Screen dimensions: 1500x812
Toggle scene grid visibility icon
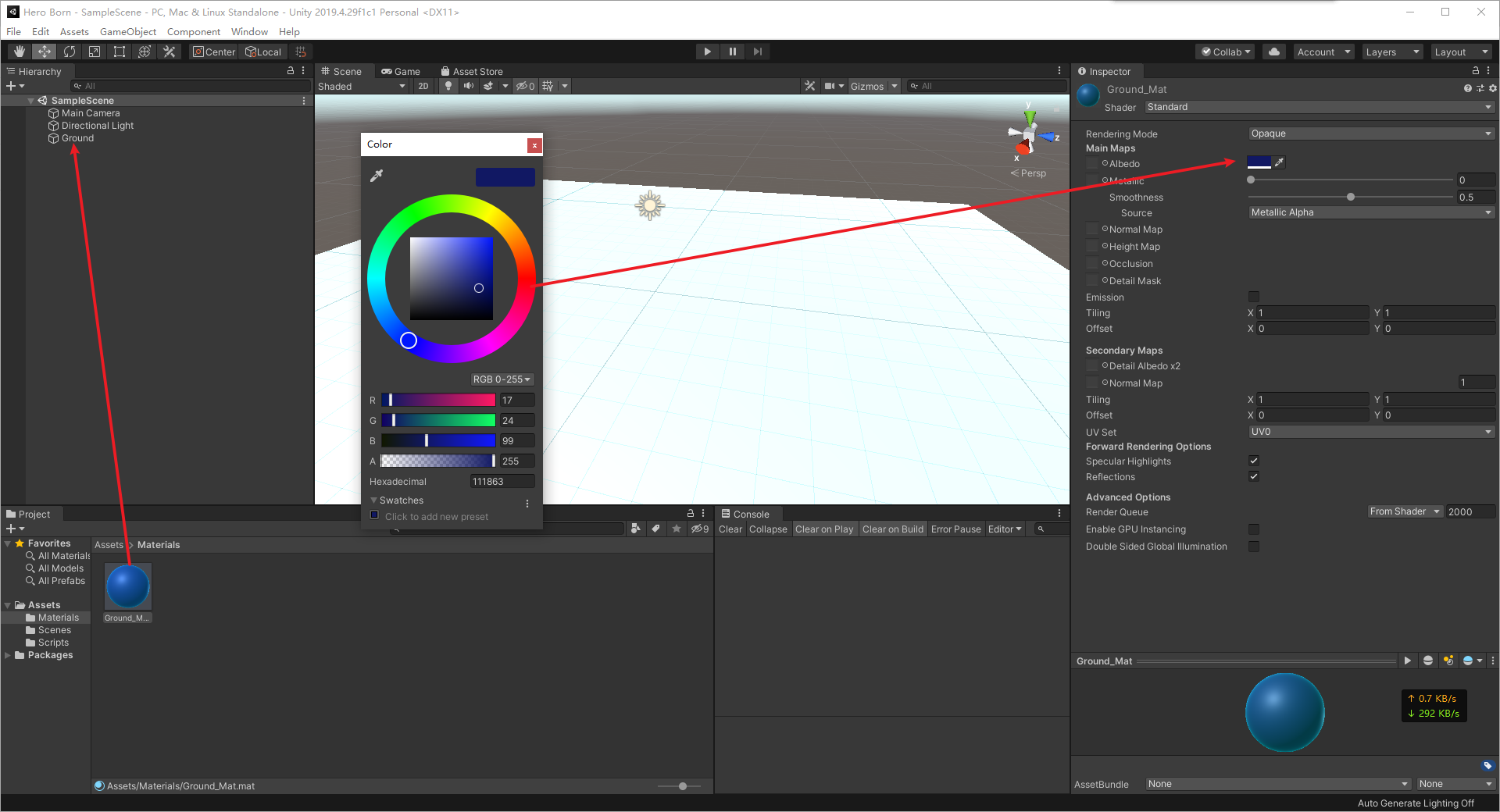point(548,86)
